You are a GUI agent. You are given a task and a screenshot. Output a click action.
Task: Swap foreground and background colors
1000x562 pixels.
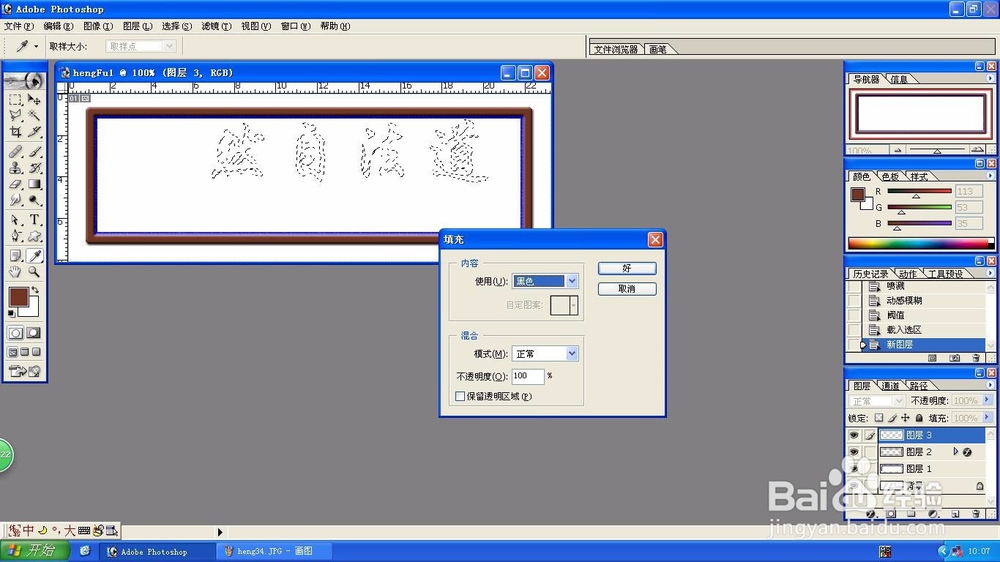click(x=36, y=290)
